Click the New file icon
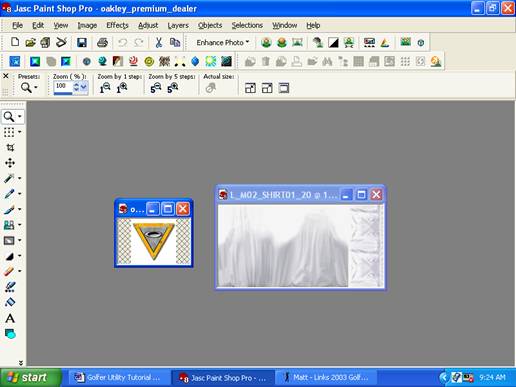 click(15, 42)
